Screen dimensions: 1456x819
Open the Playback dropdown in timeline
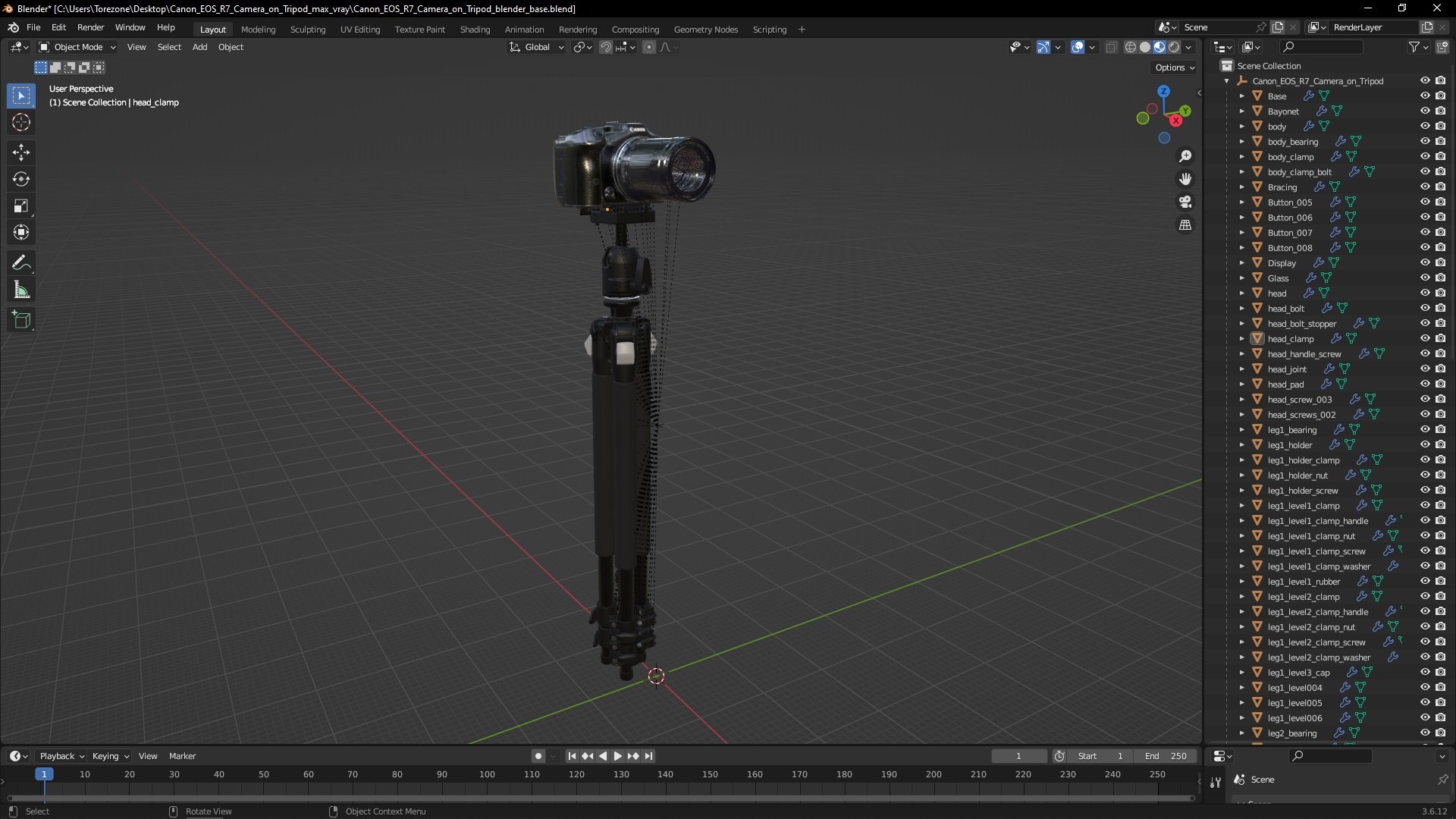pos(61,756)
